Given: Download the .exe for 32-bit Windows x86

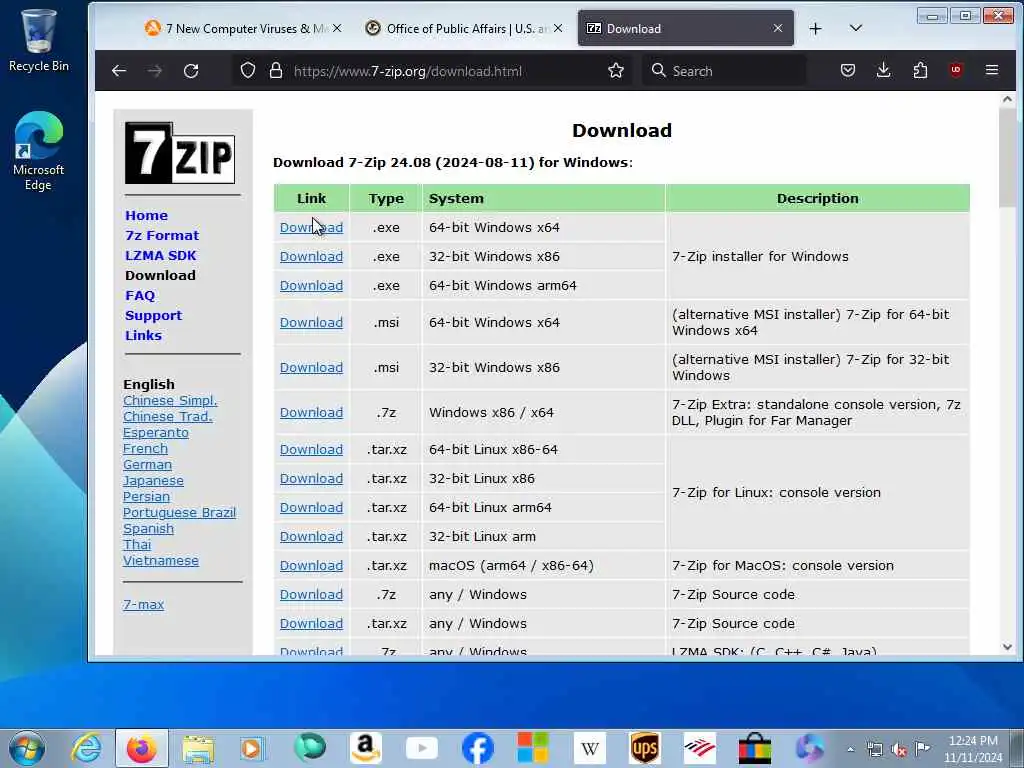Looking at the screenshot, I should point(311,257).
